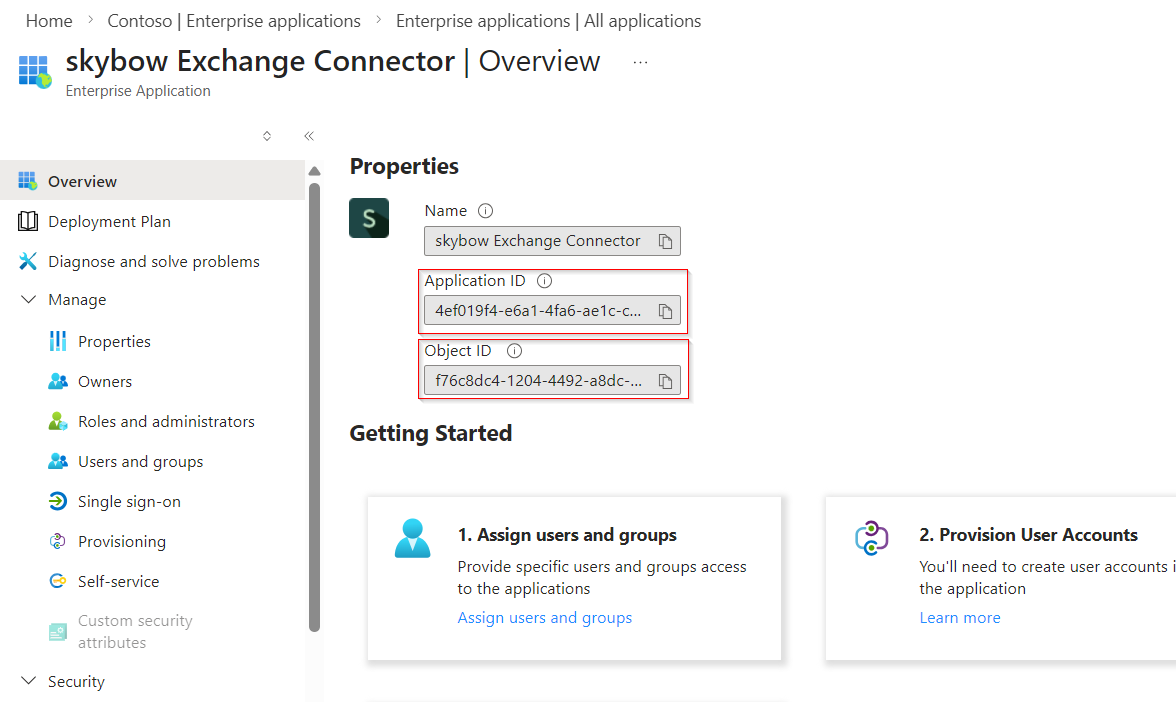The height and width of the screenshot is (702, 1176).
Task: Open Self-service settings
Action: tap(117, 580)
